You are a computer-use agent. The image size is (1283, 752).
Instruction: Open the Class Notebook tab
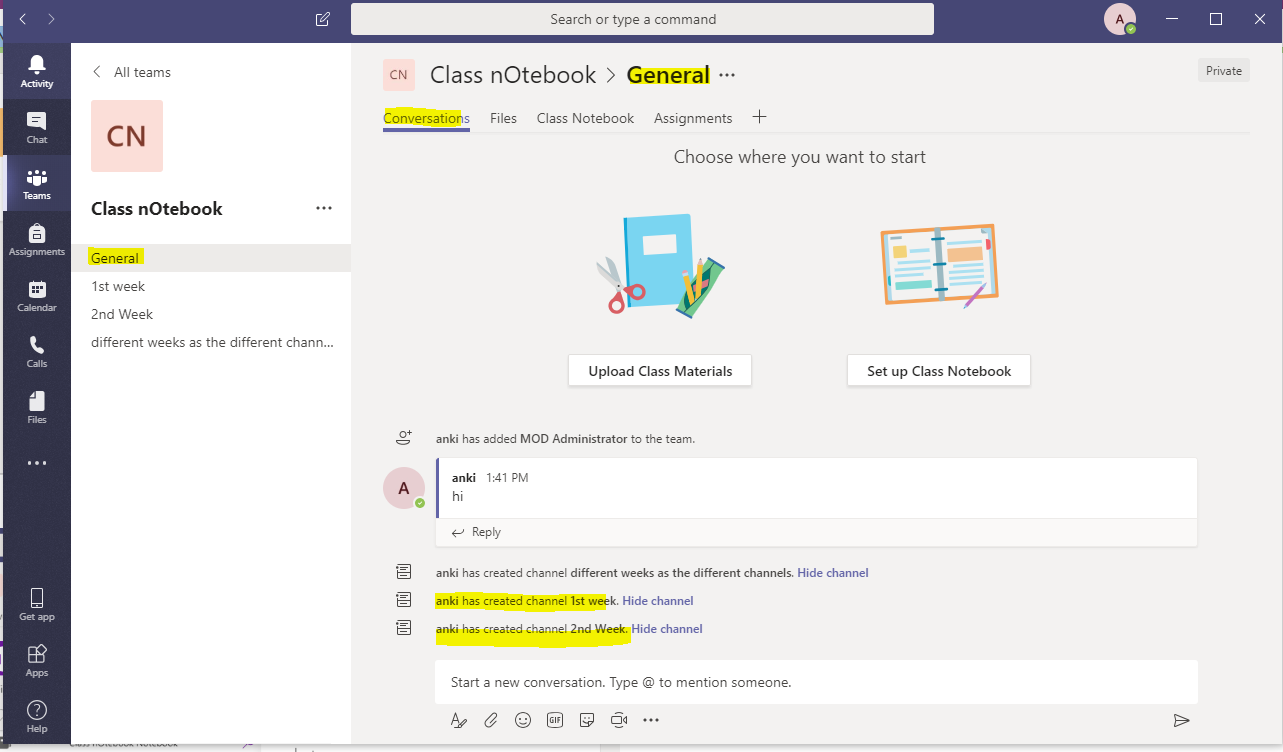[x=585, y=118]
